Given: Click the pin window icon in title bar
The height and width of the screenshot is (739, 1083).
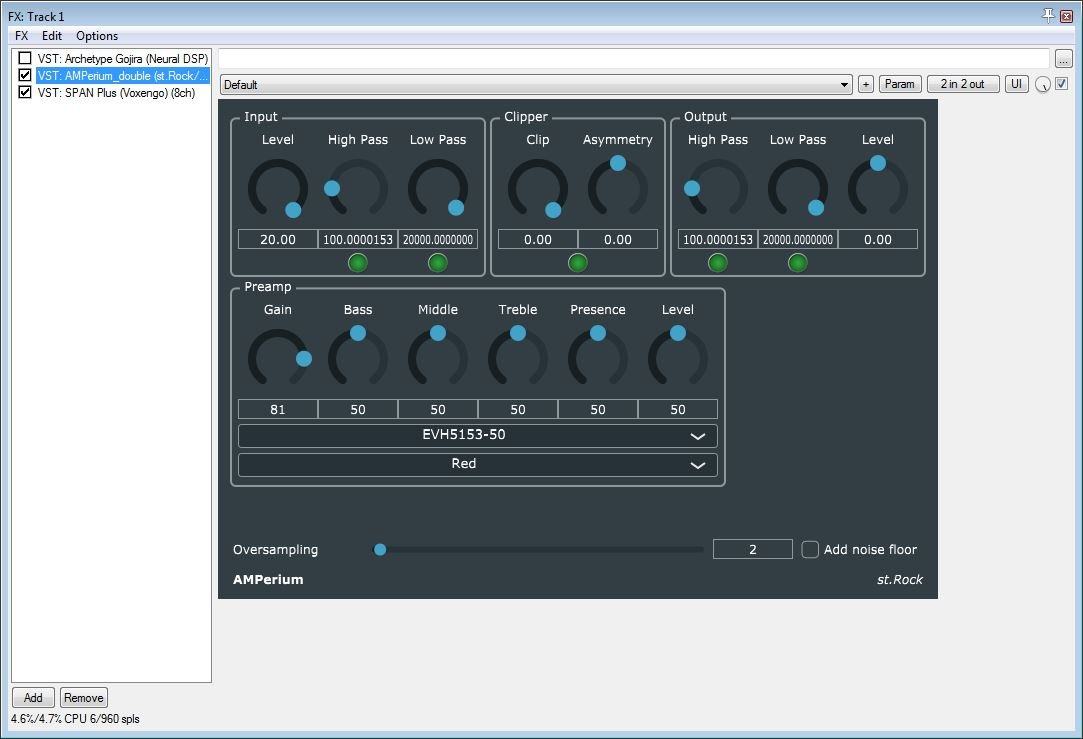Looking at the screenshot, I should point(1048,16).
